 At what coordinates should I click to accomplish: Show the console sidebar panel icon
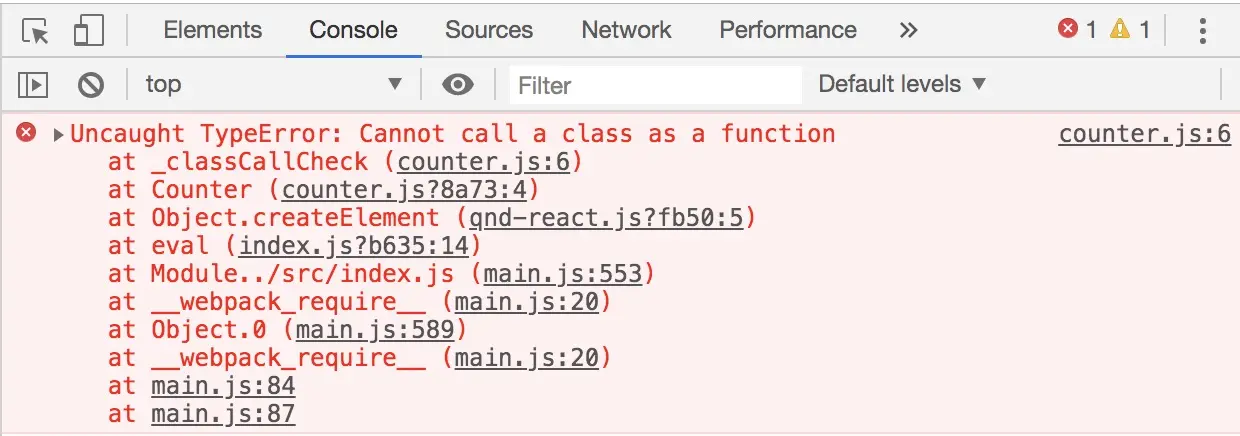tap(34, 85)
